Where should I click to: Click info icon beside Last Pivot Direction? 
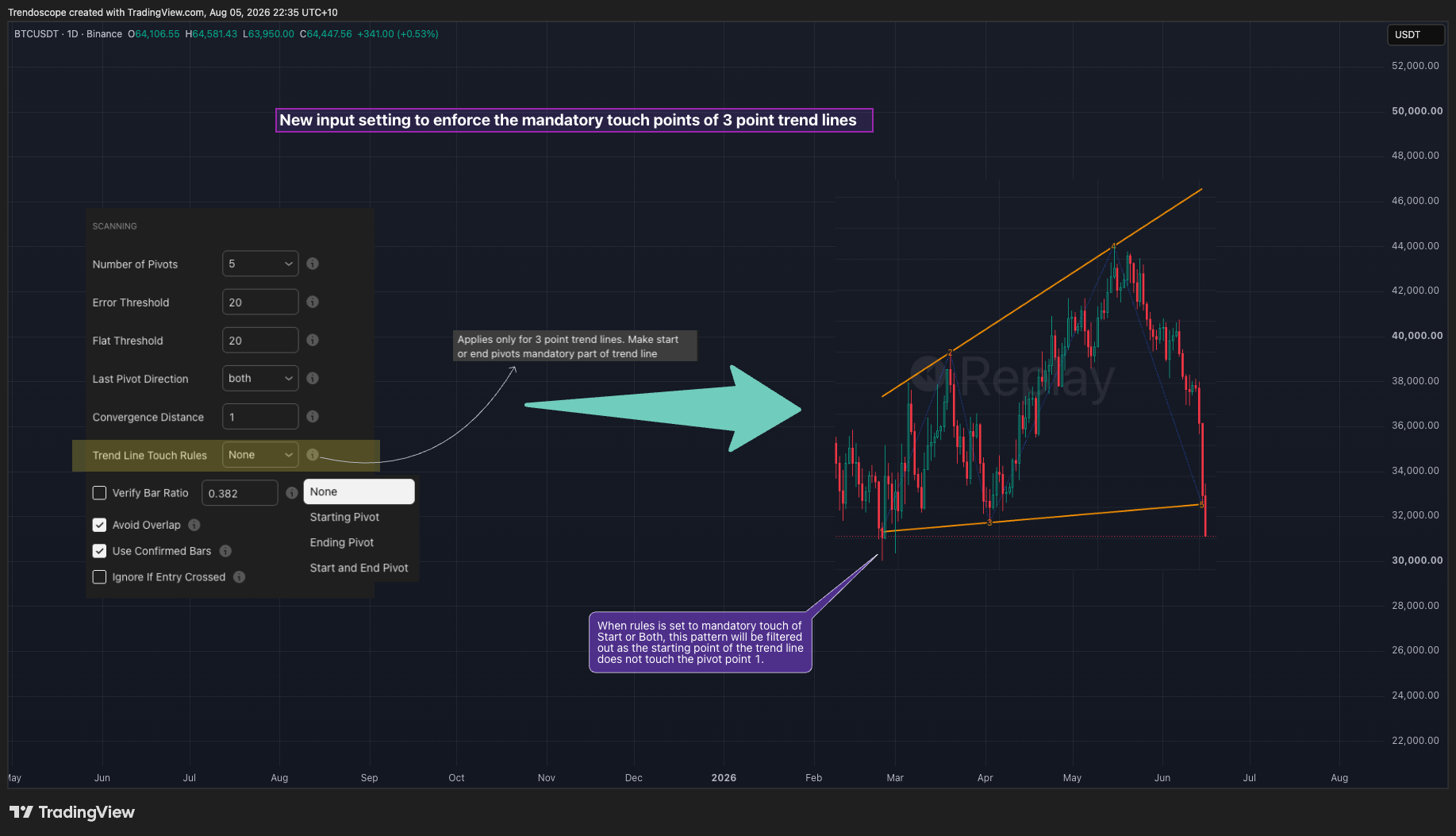tap(313, 378)
